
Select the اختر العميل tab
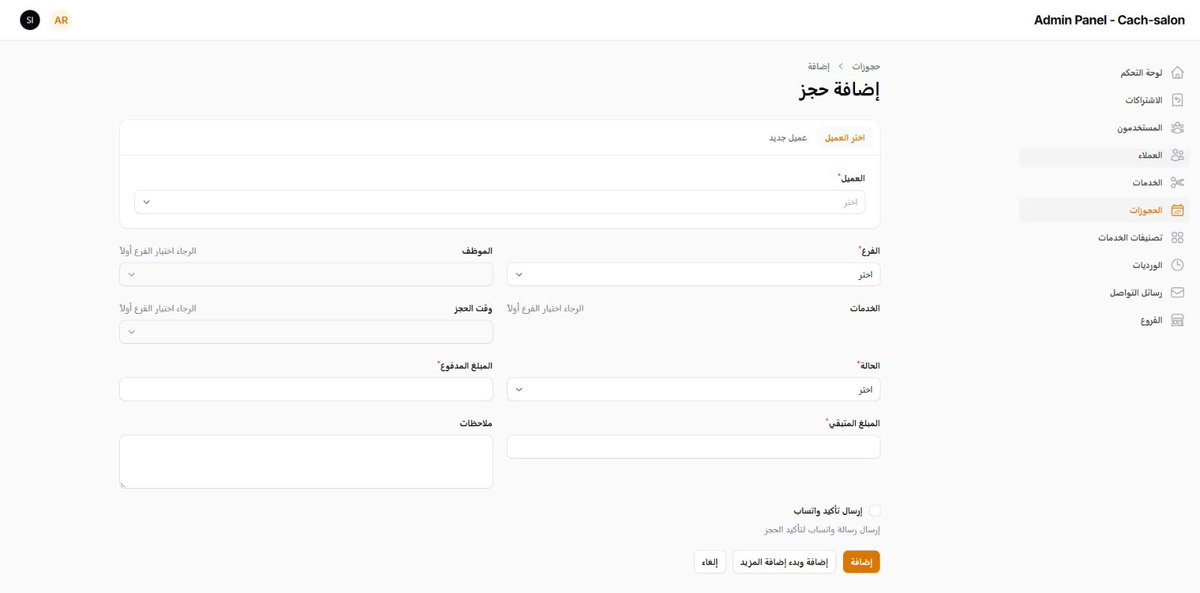(x=844, y=138)
